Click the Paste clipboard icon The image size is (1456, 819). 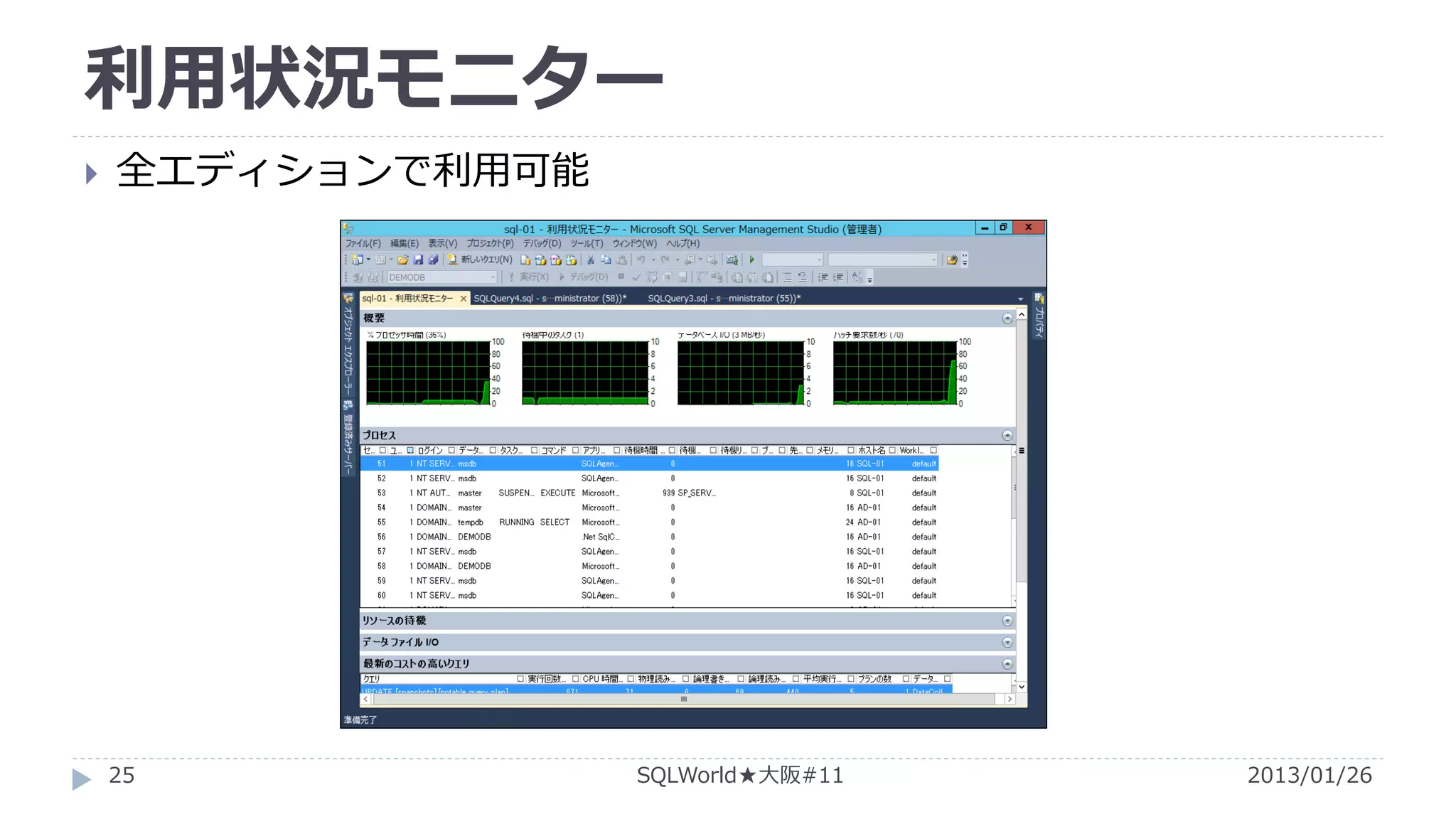[621, 259]
